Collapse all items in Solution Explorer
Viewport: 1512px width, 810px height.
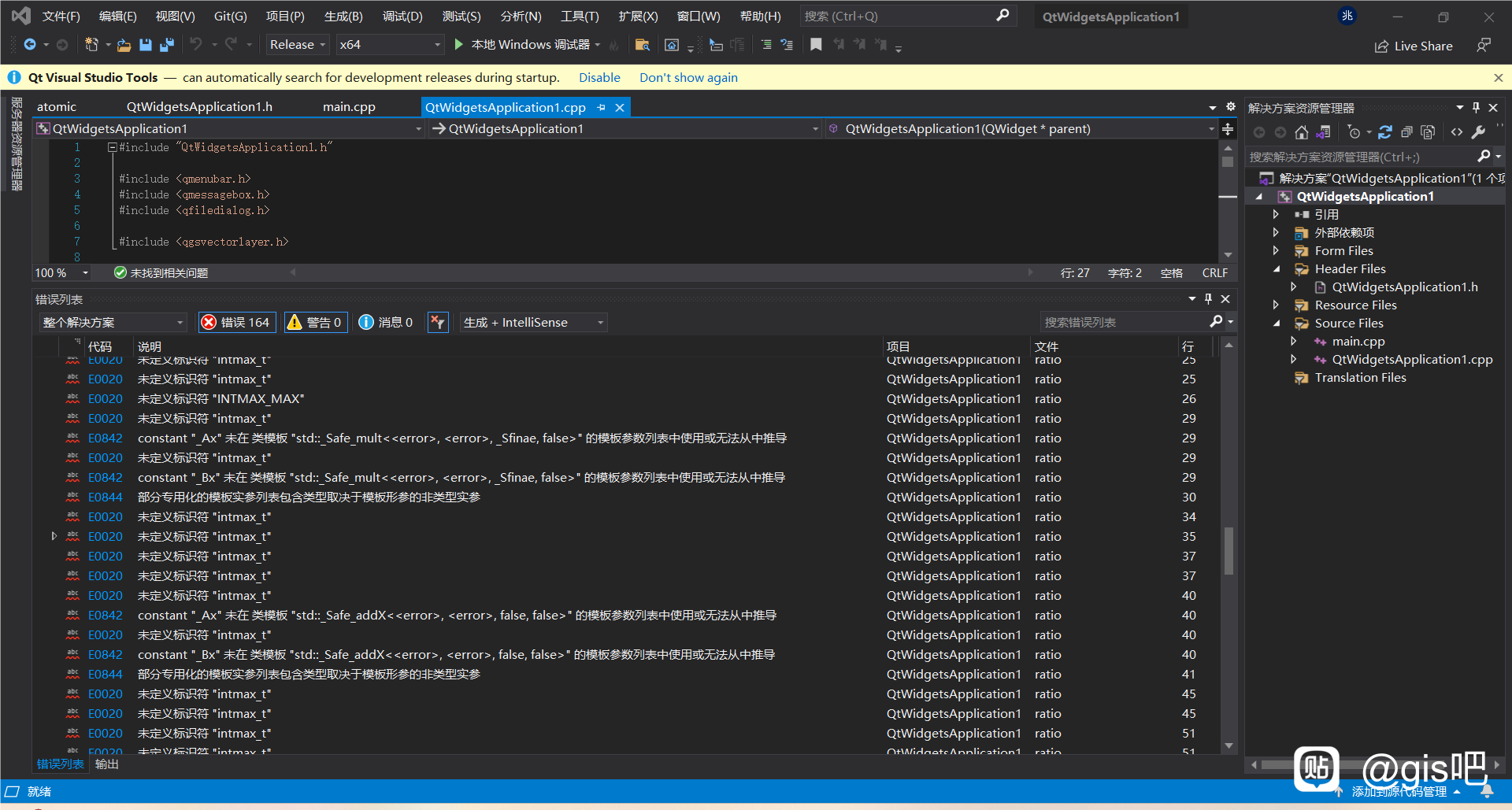pos(1406,132)
